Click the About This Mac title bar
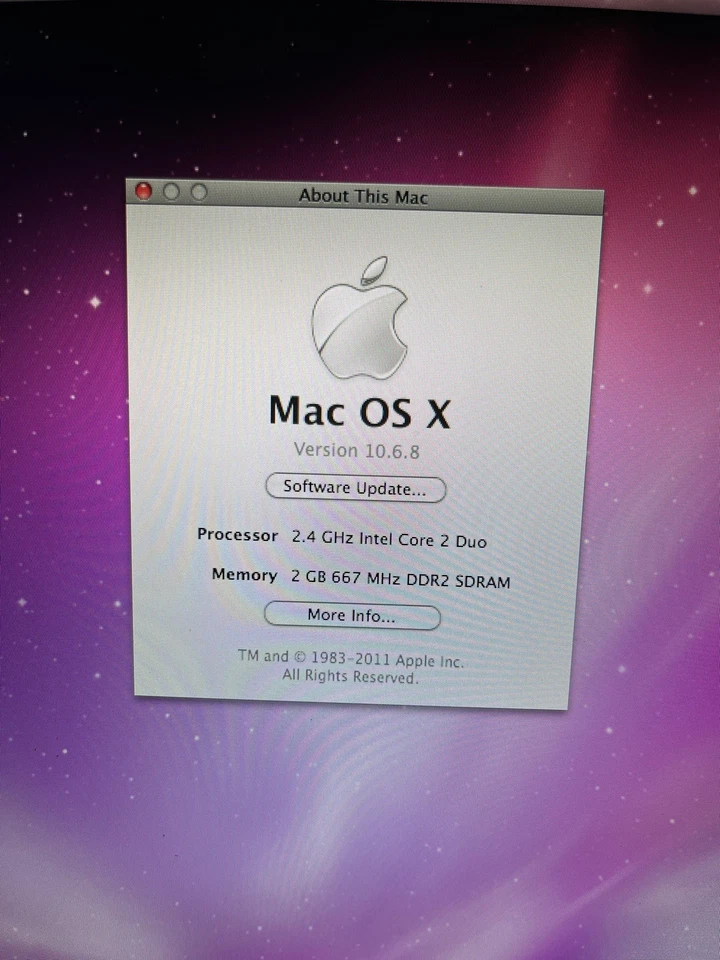 (364, 197)
